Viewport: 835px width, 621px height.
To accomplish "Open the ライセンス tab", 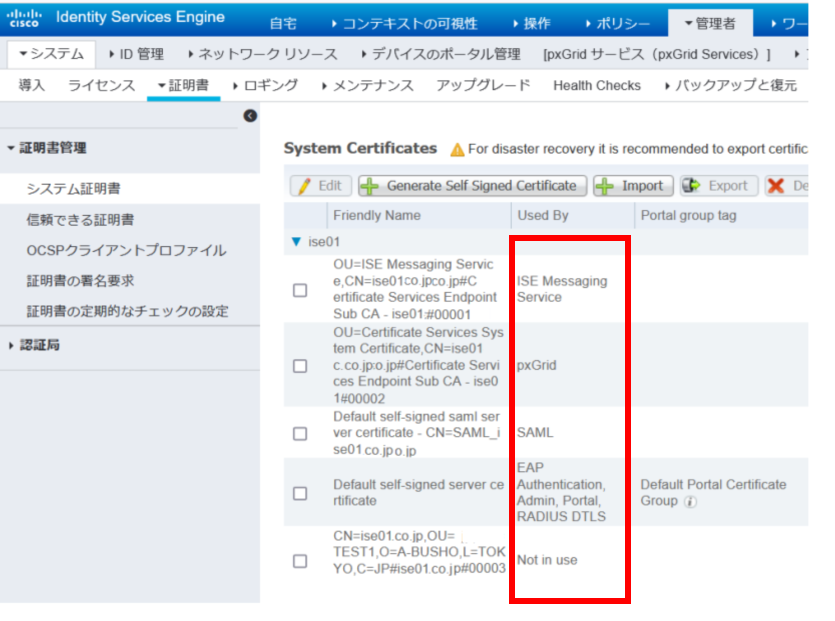I will pyautogui.click(x=101, y=86).
